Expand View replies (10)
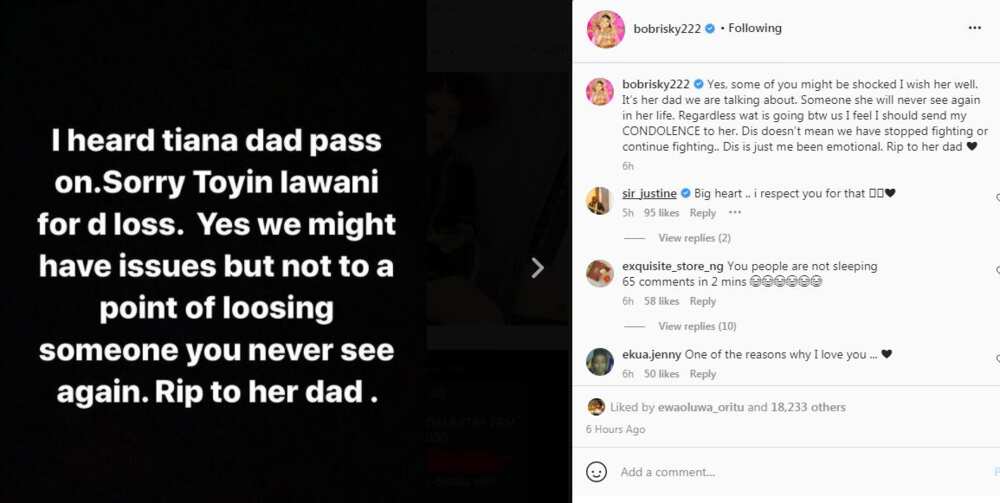1000x503 pixels. [697, 326]
